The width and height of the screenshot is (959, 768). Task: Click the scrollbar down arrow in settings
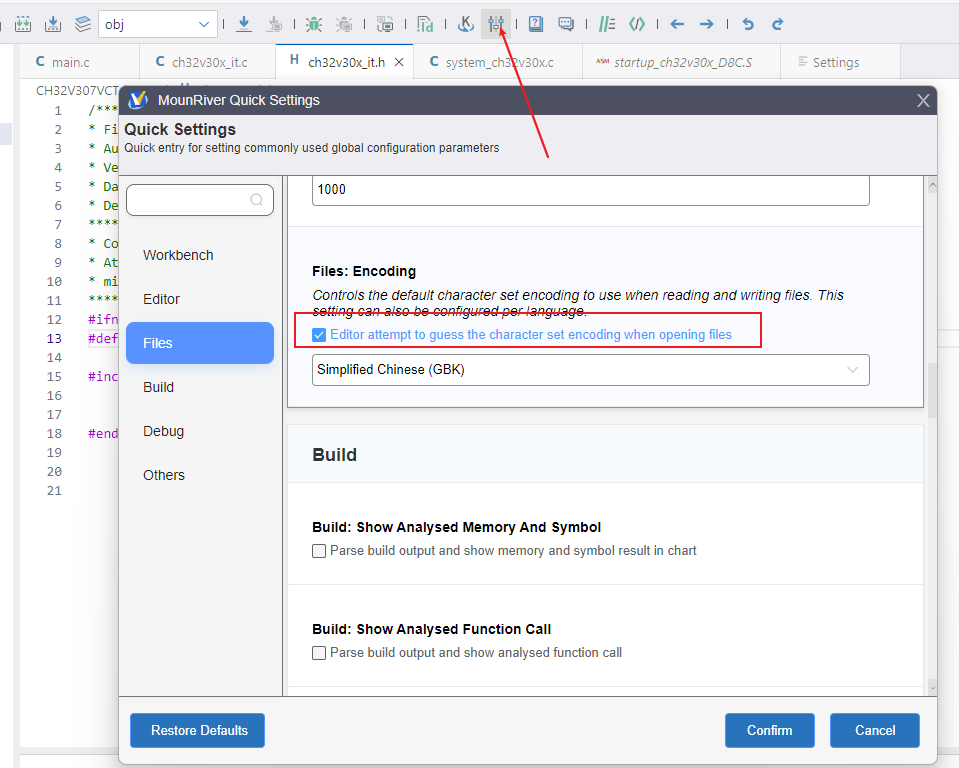(932, 688)
